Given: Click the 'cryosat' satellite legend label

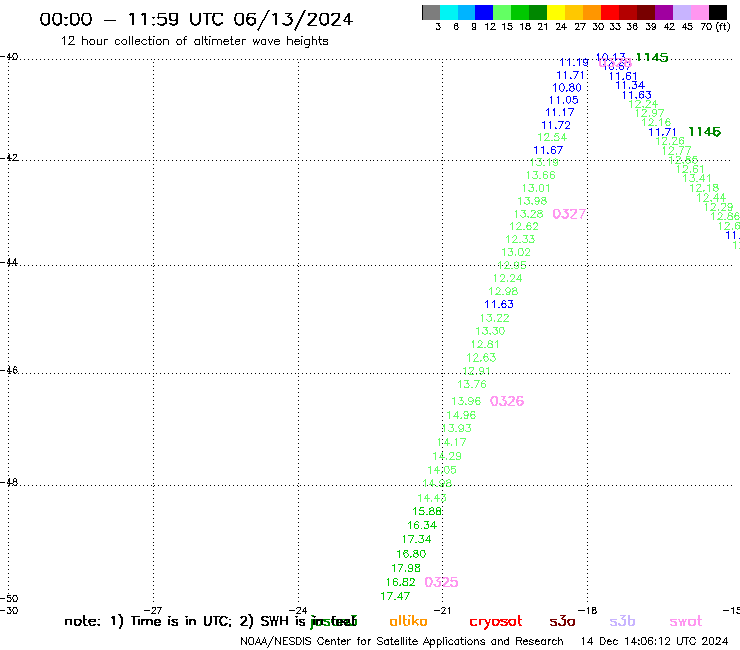Looking at the screenshot, I should [x=496, y=622].
